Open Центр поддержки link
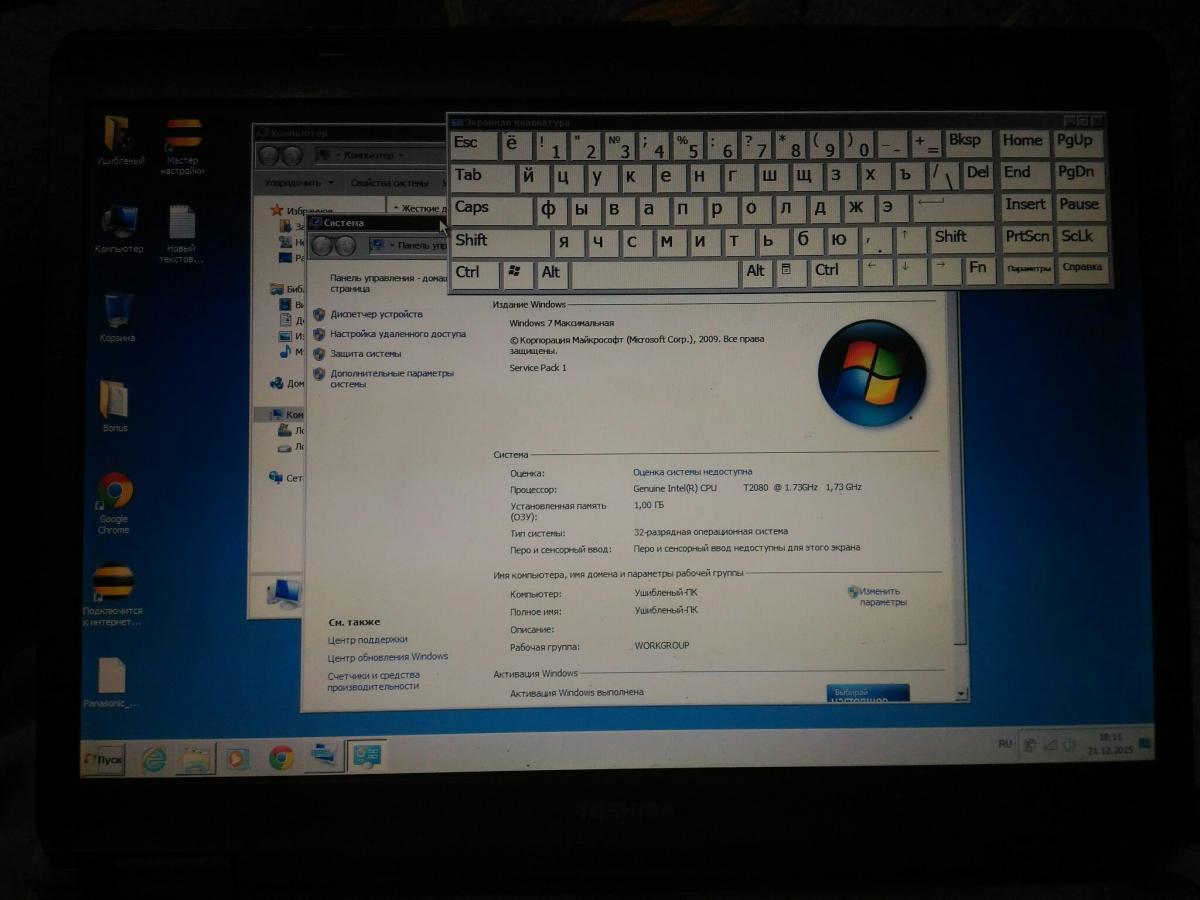Image resolution: width=1200 pixels, height=900 pixels. coord(368,639)
